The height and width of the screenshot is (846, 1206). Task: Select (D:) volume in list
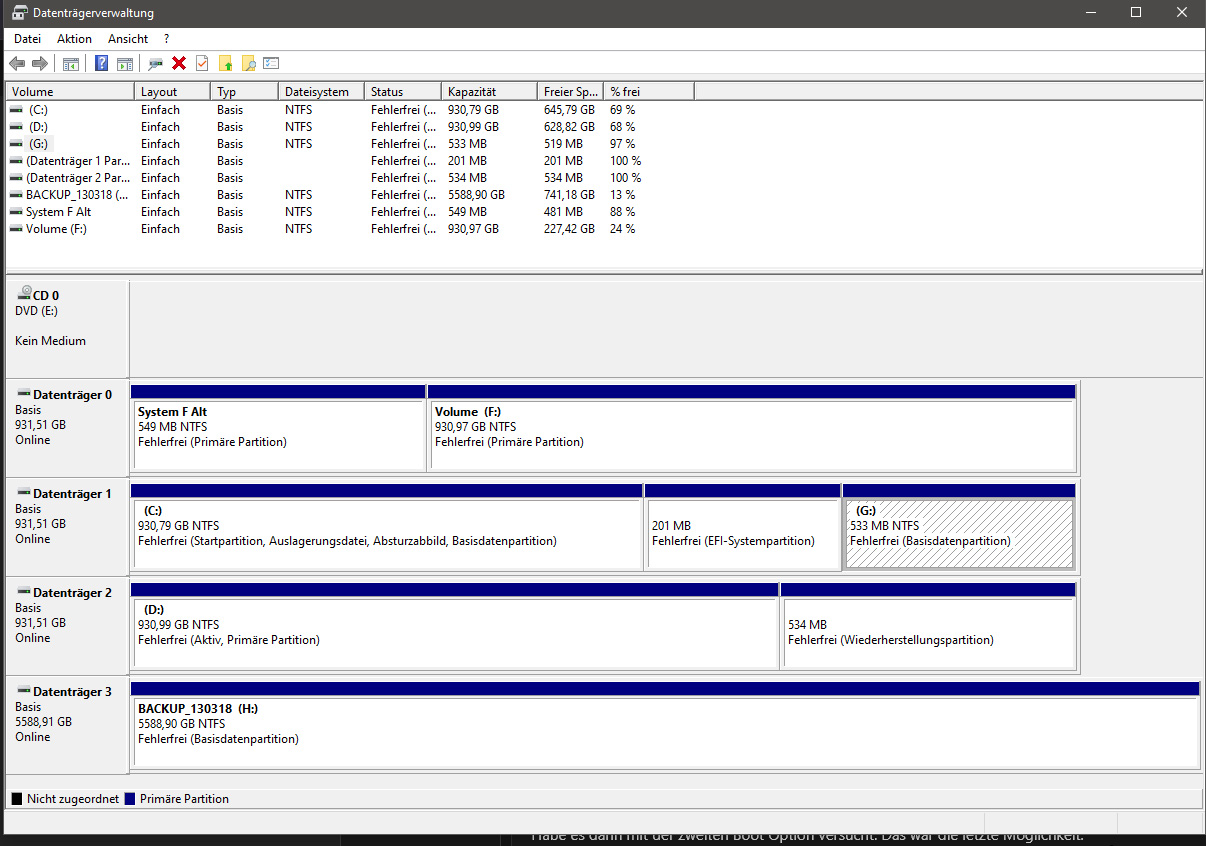pos(38,127)
